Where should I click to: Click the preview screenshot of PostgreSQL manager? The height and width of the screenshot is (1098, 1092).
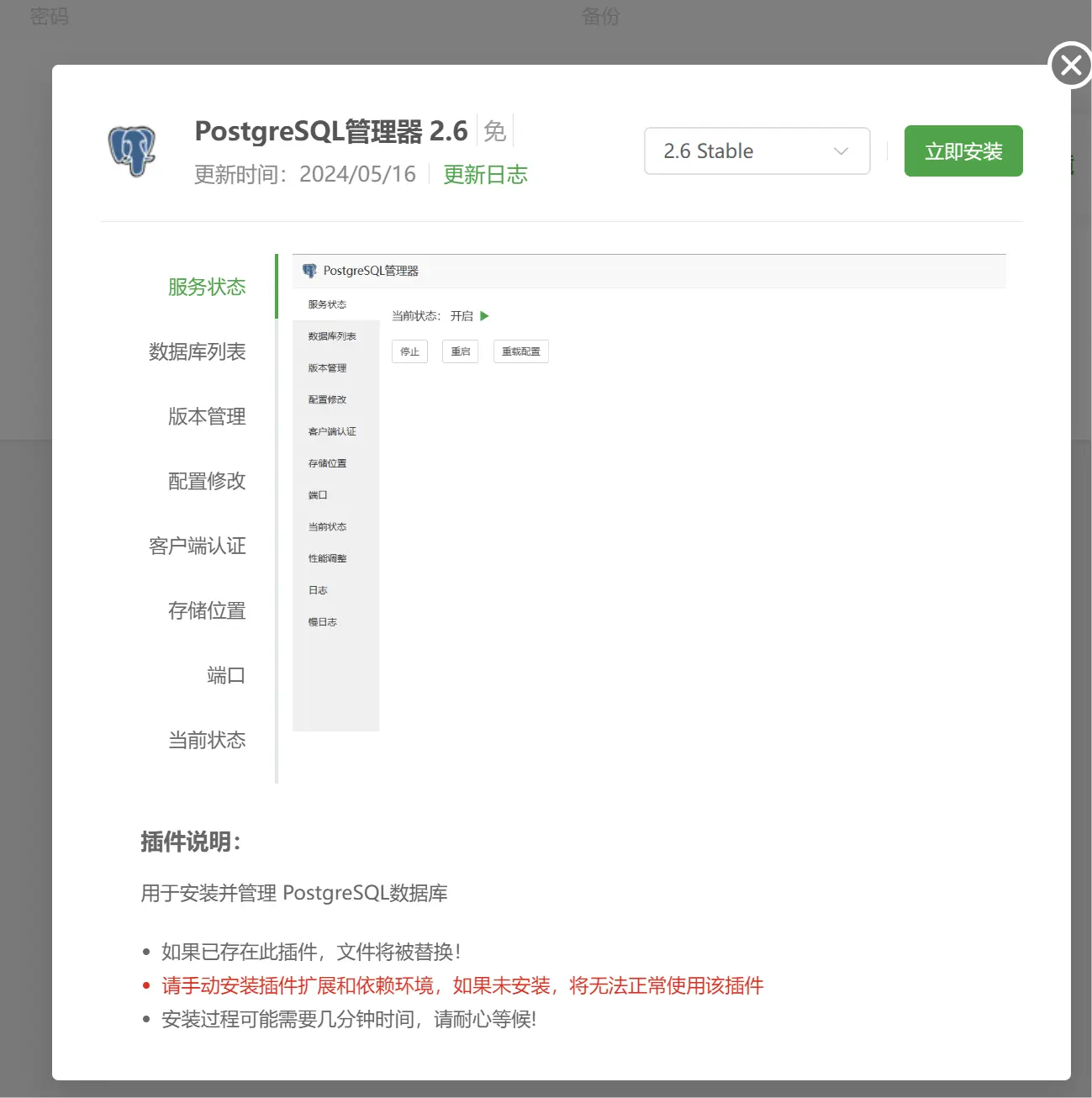click(x=649, y=493)
